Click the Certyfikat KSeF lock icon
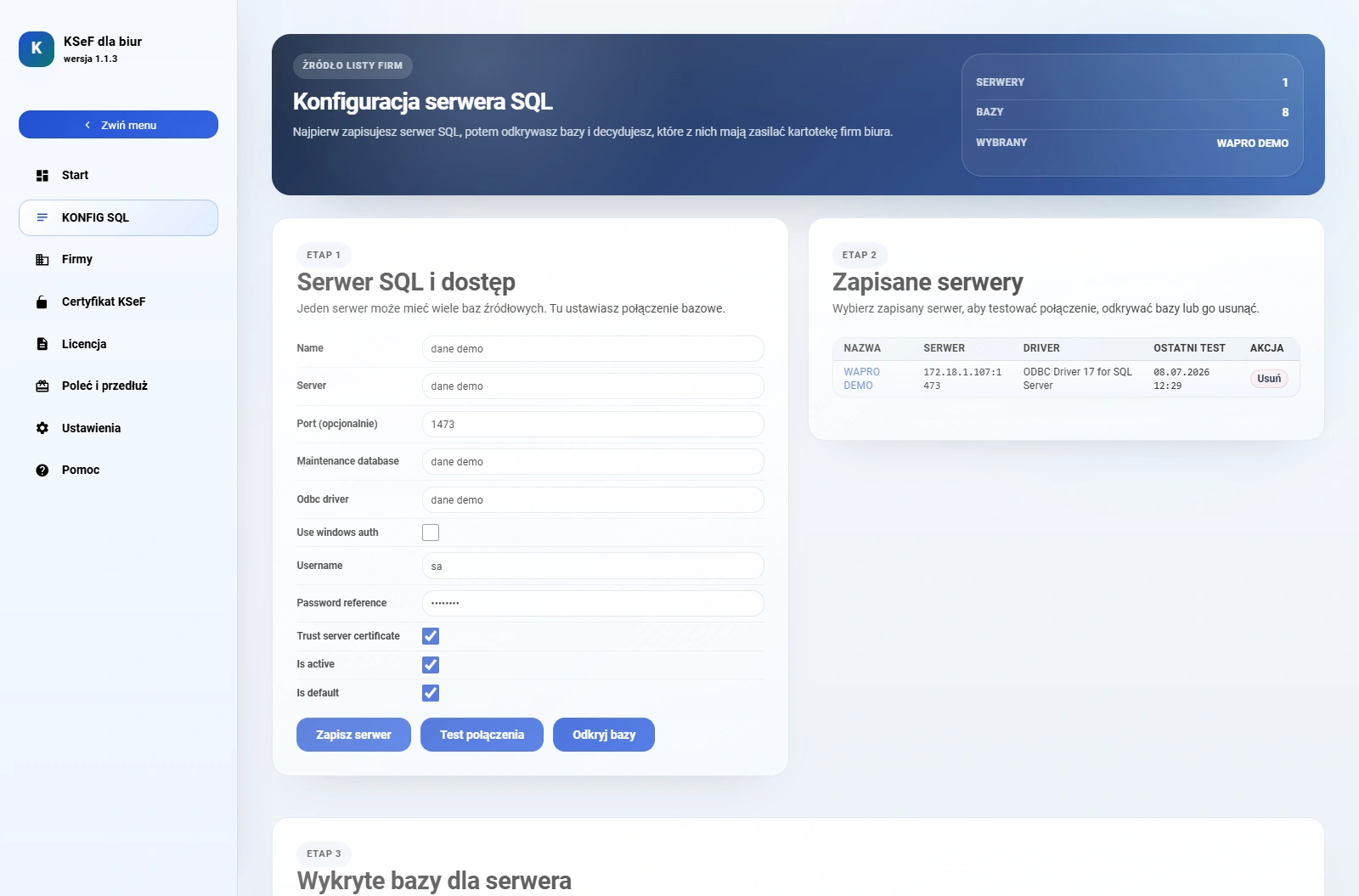The image size is (1359, 896). [x=42, y=302]
